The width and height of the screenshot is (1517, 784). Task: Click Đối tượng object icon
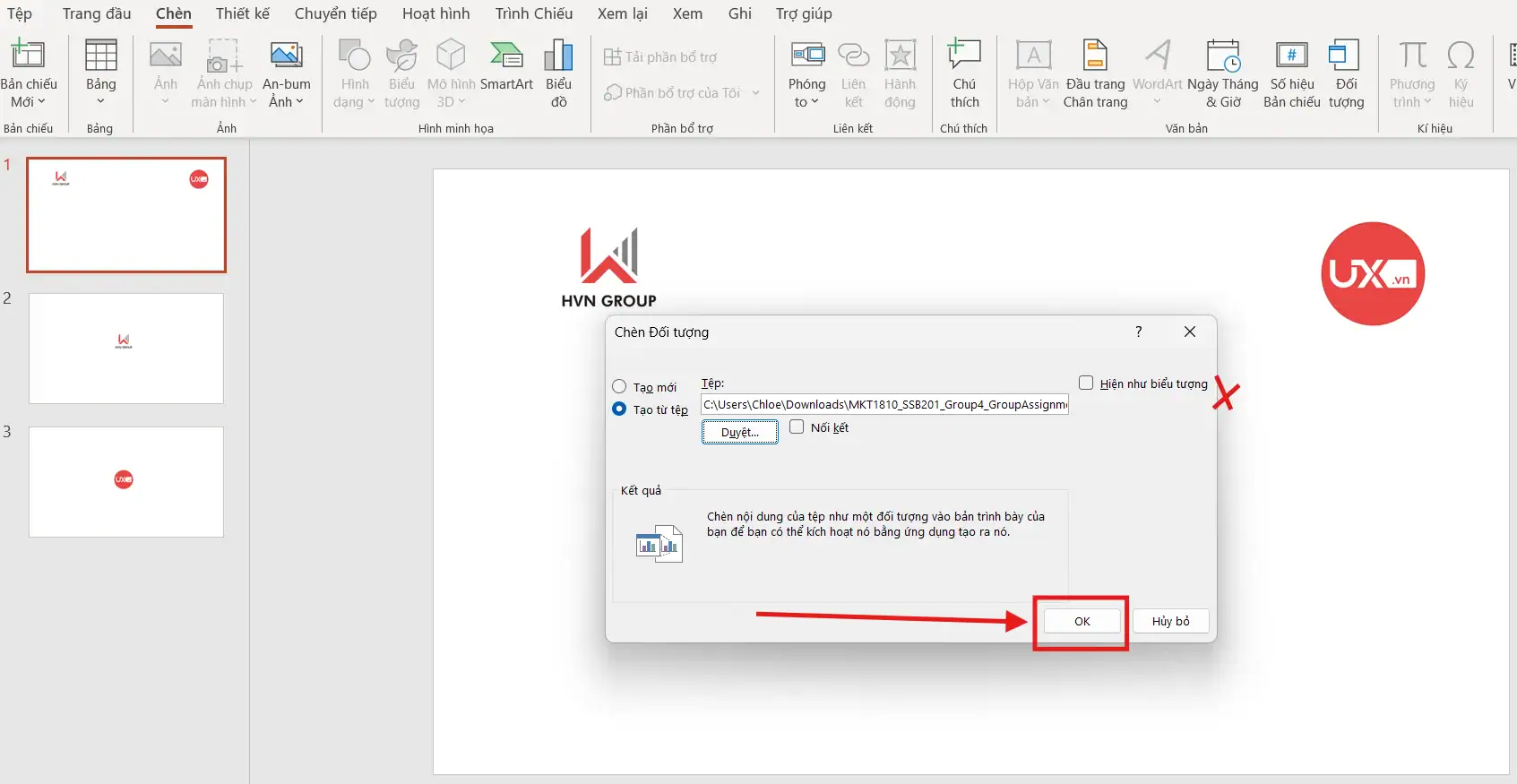tap(1346, 56)
